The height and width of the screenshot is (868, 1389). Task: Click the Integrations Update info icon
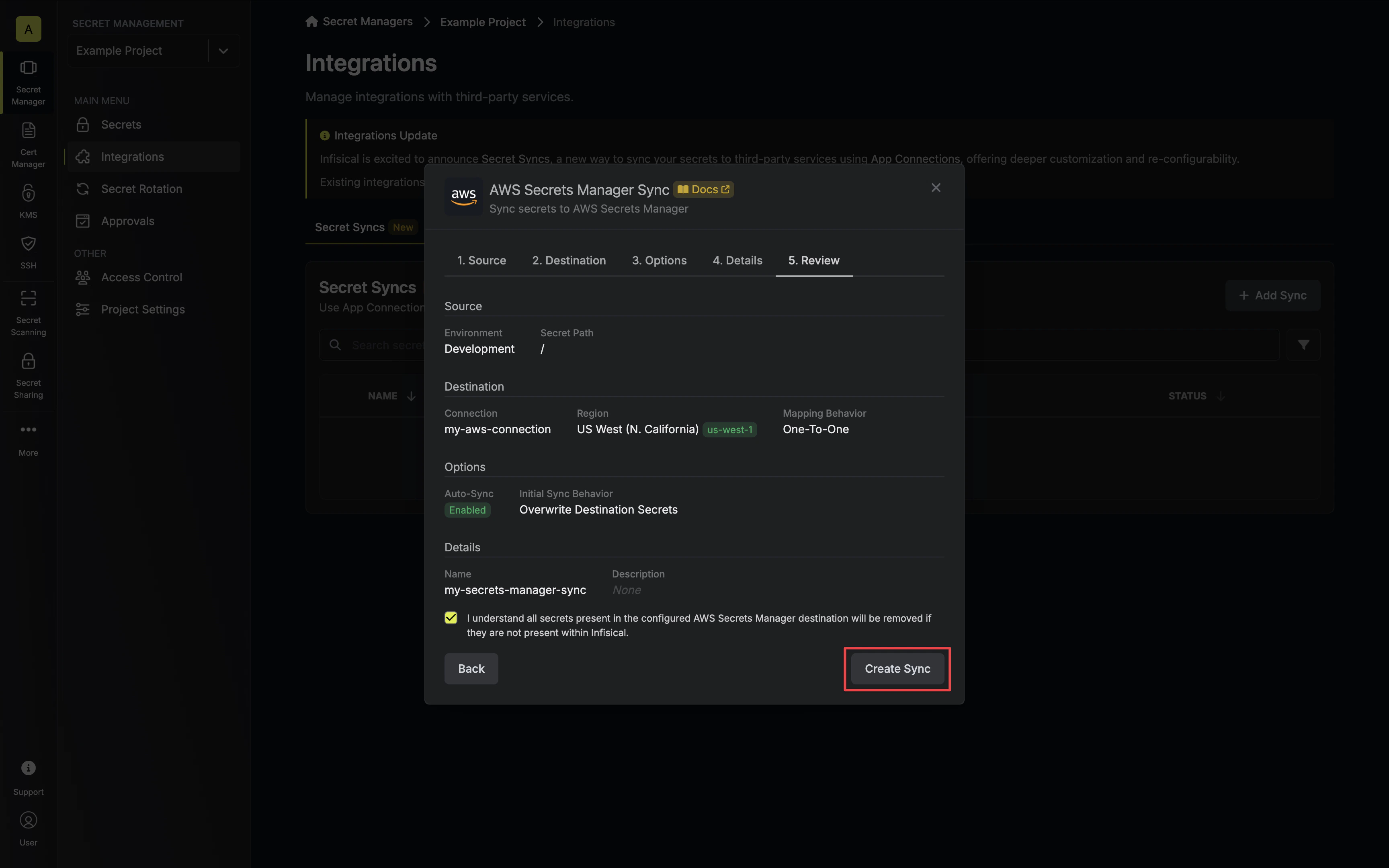pos(324,136)
